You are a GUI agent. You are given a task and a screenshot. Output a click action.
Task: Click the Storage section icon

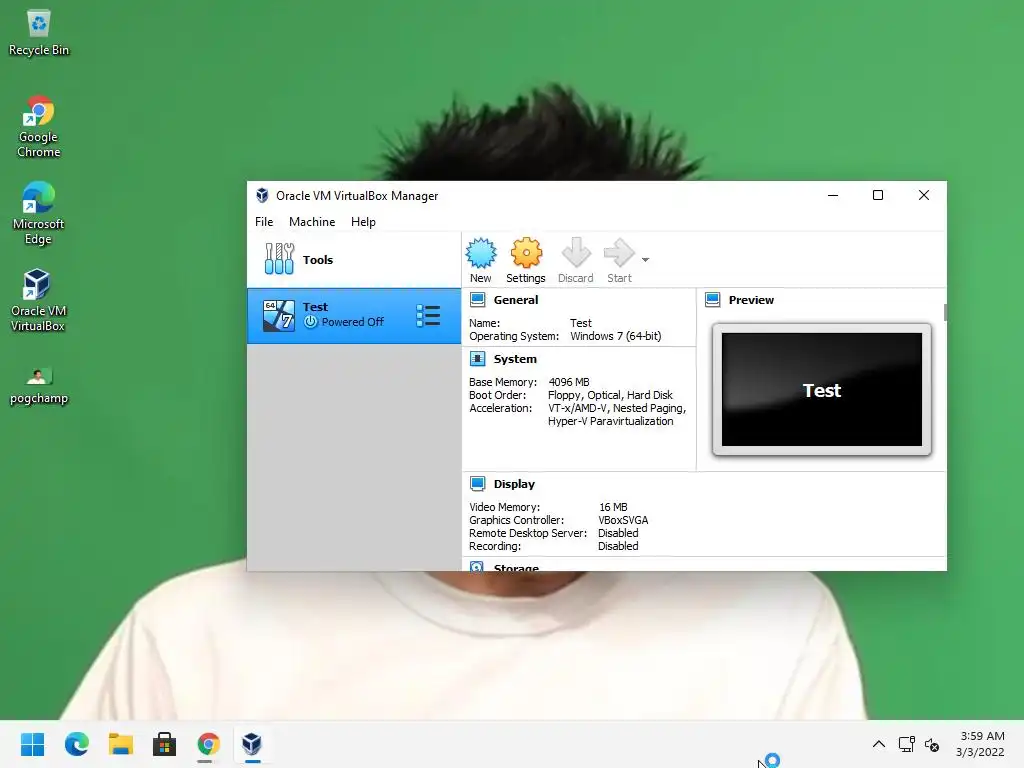click(x=477, y=566)
